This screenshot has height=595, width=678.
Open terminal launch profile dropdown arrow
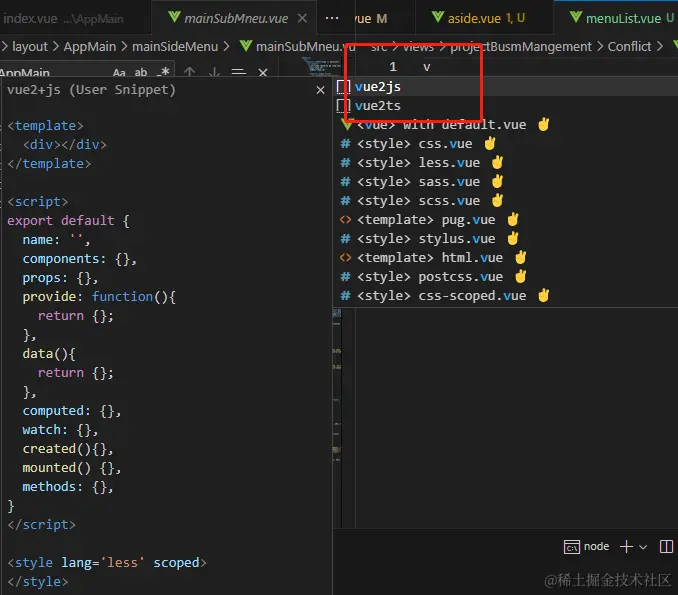click(x=643, y=547)
